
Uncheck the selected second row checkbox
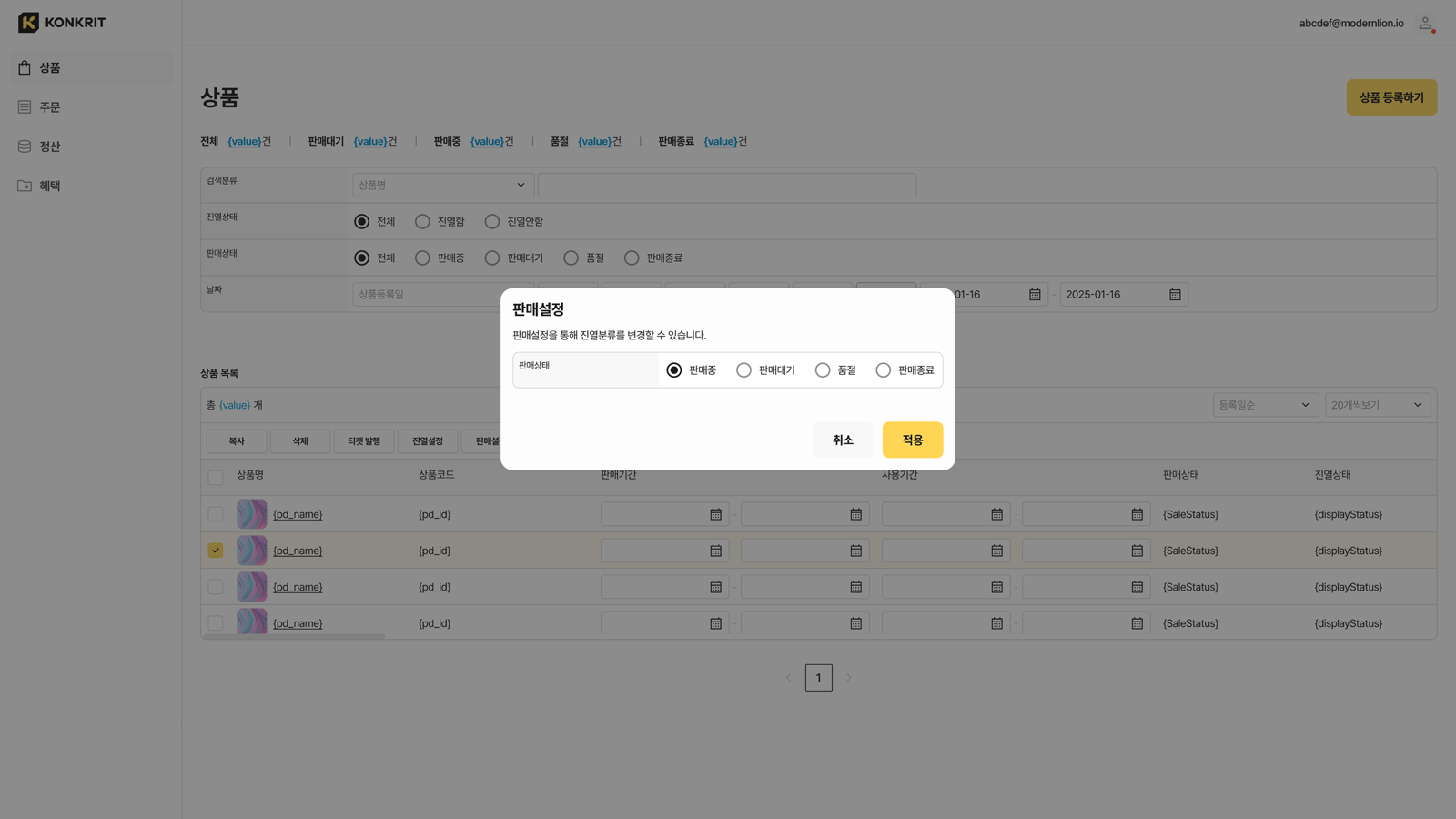pos(216,551)
